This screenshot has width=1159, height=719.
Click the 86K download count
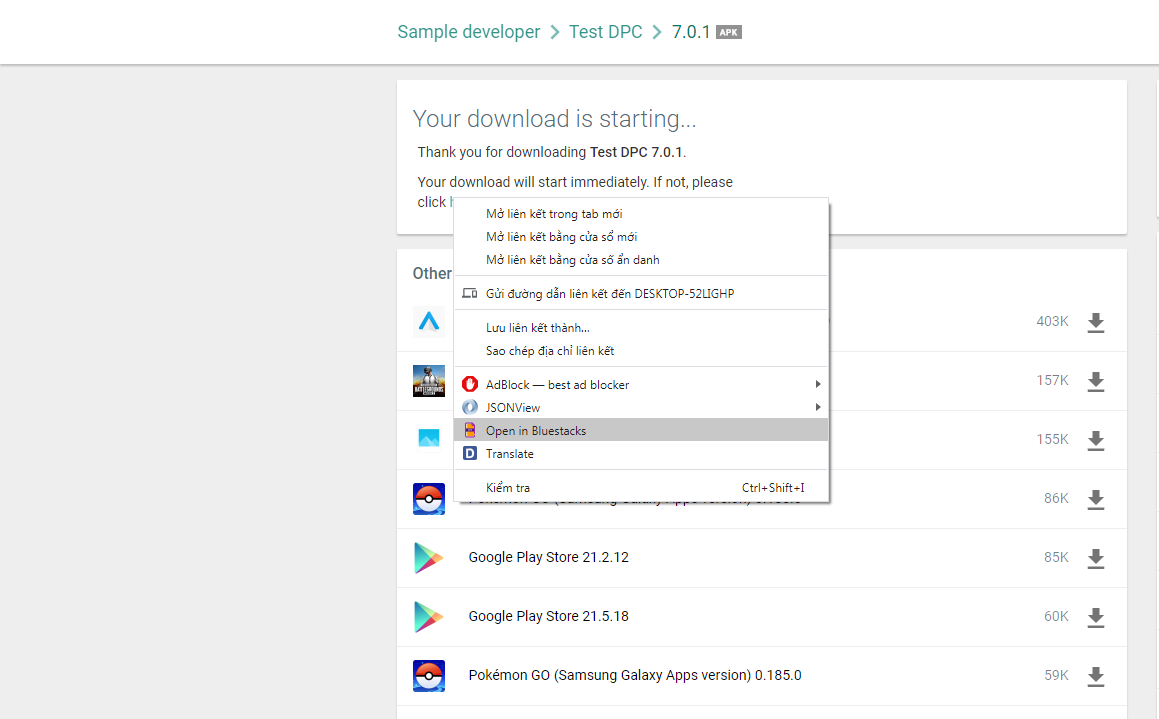coord(1056,499)
